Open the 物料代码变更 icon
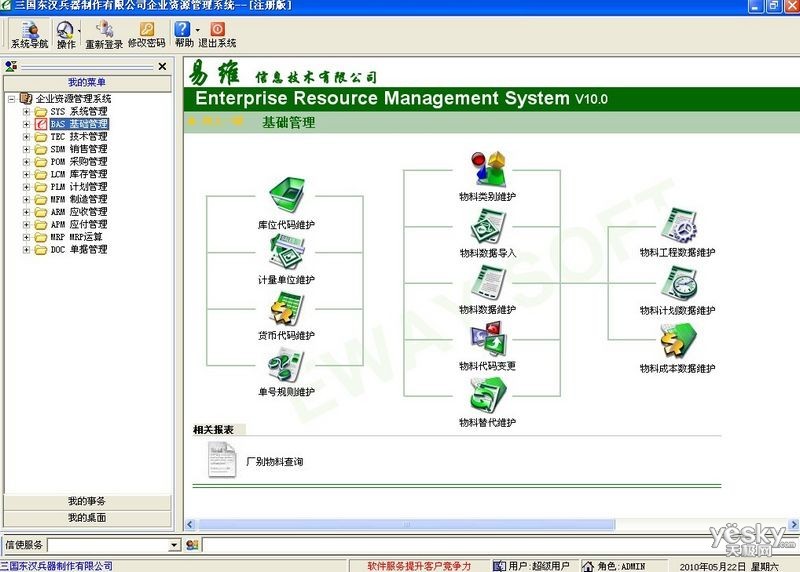Viewport: 800px width, 572px height. tap(488, 338)
